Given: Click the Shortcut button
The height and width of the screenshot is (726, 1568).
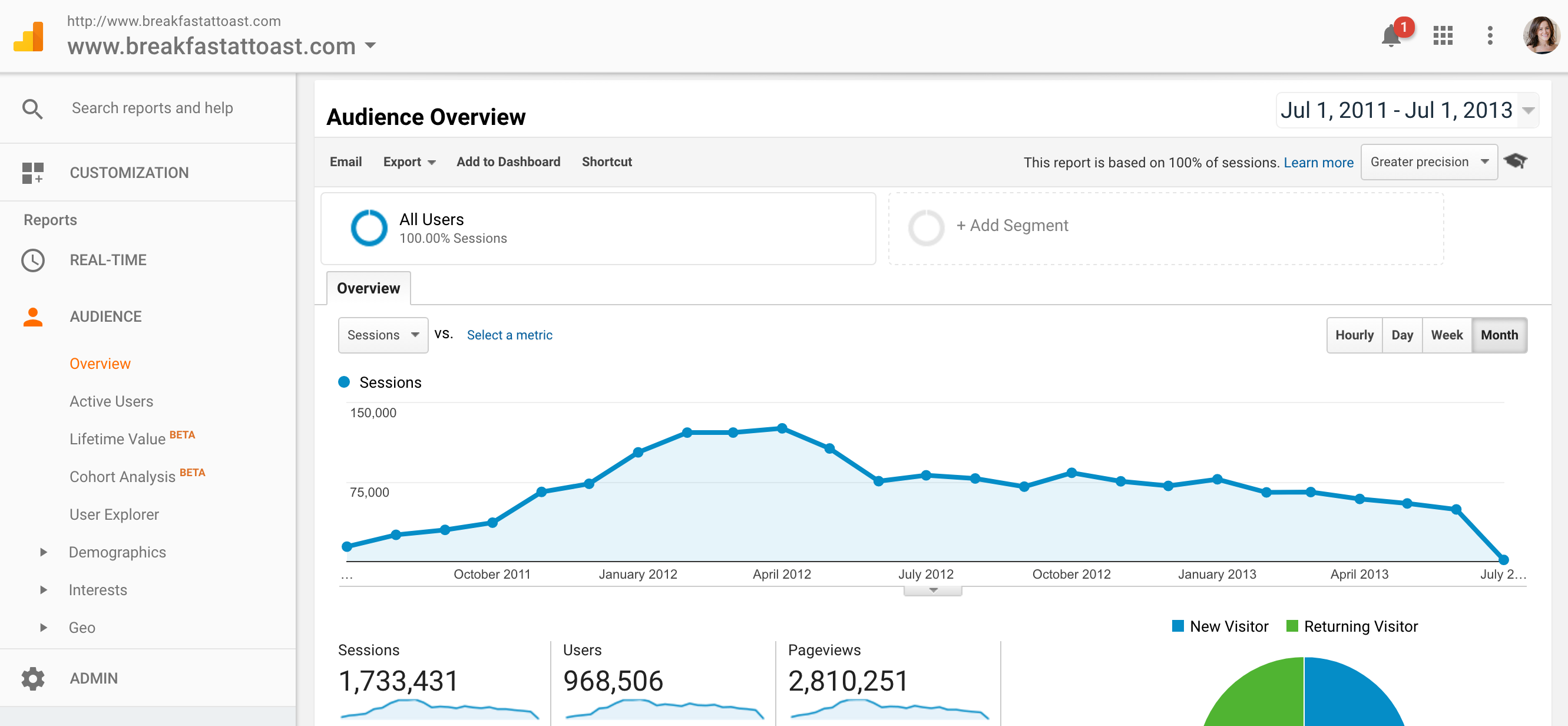Looking at the screenshot, I should tap(607, 161).
